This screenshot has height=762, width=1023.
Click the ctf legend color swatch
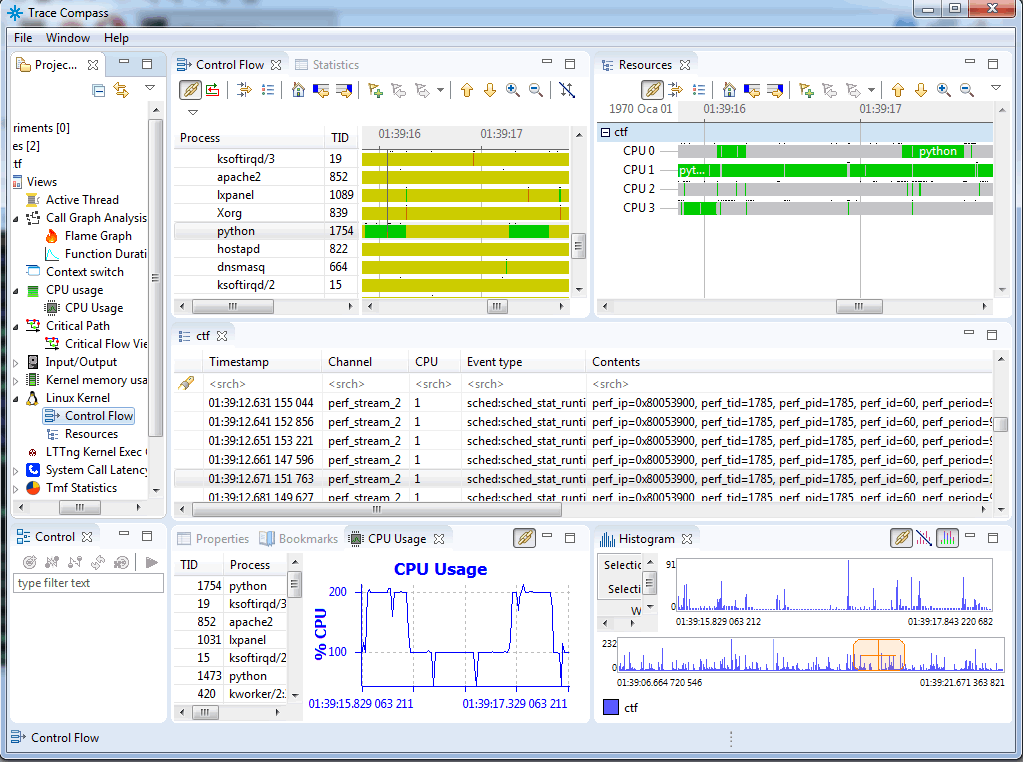click(609, 708)
